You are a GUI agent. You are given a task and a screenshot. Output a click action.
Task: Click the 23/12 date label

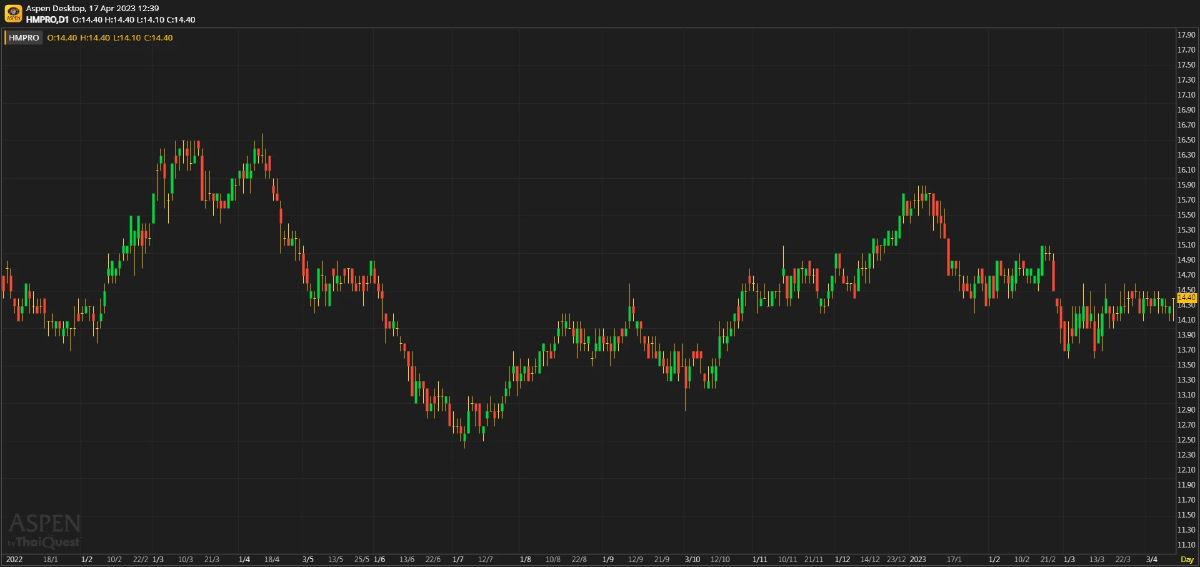tap(898, 559)
